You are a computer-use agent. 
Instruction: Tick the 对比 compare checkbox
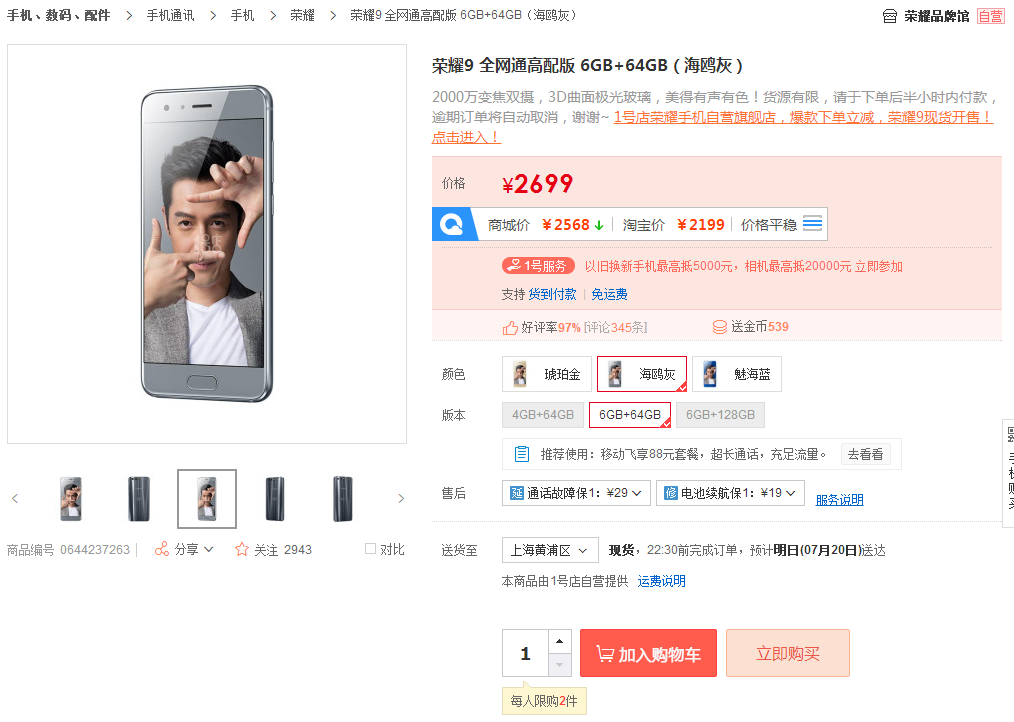pos(371,549)
